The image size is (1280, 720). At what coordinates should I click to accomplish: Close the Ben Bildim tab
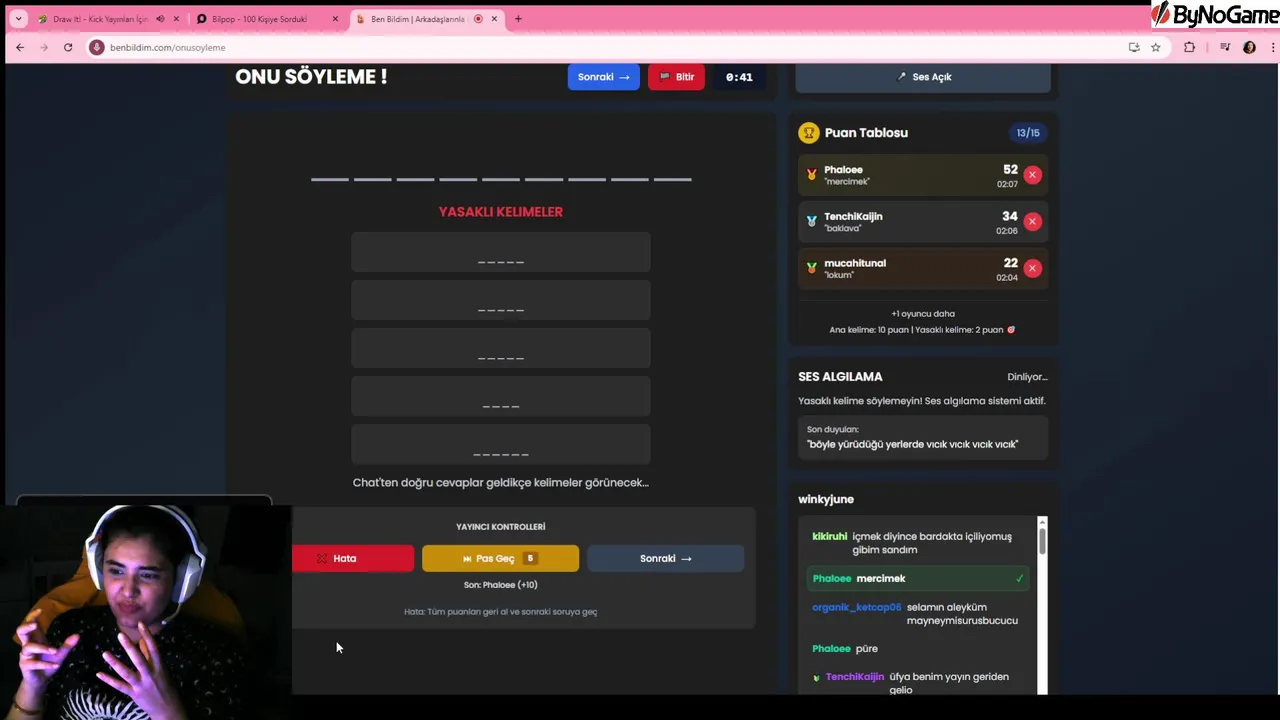click(x=494, y=19)
